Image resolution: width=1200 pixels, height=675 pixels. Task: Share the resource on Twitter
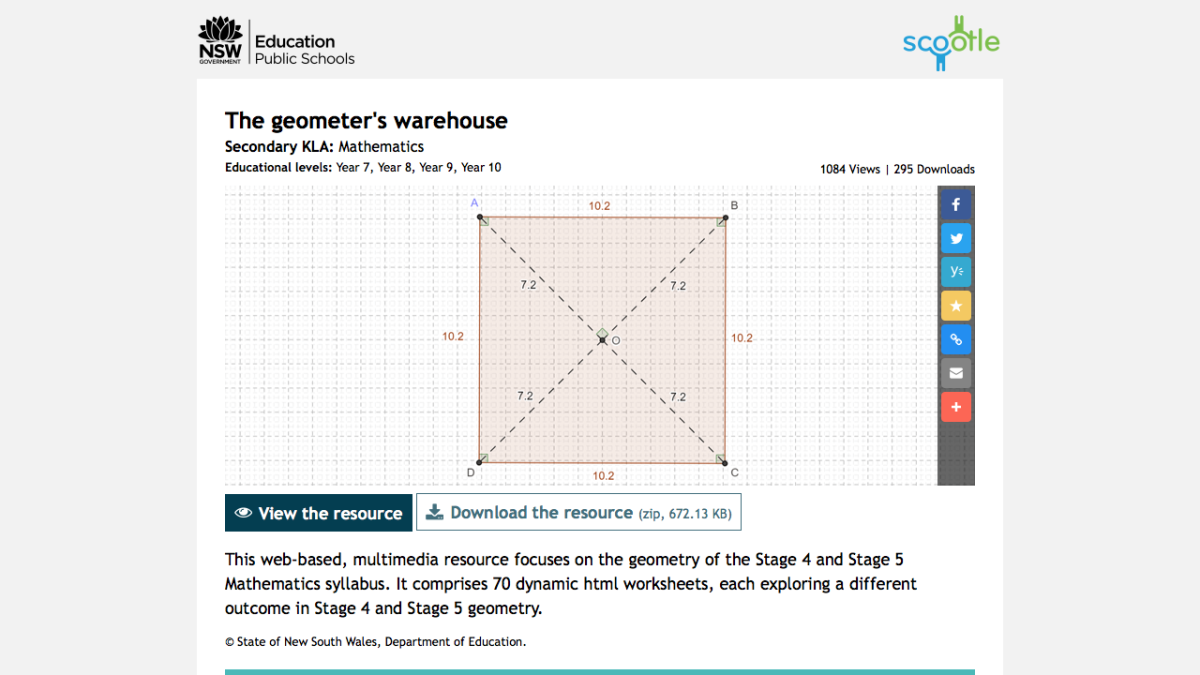956,238
